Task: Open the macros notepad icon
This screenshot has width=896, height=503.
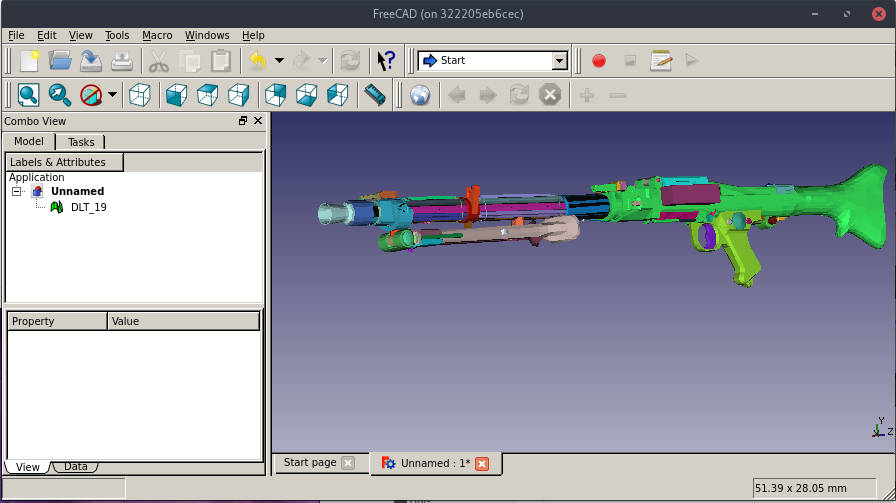Action: click(x=661, y=61)
